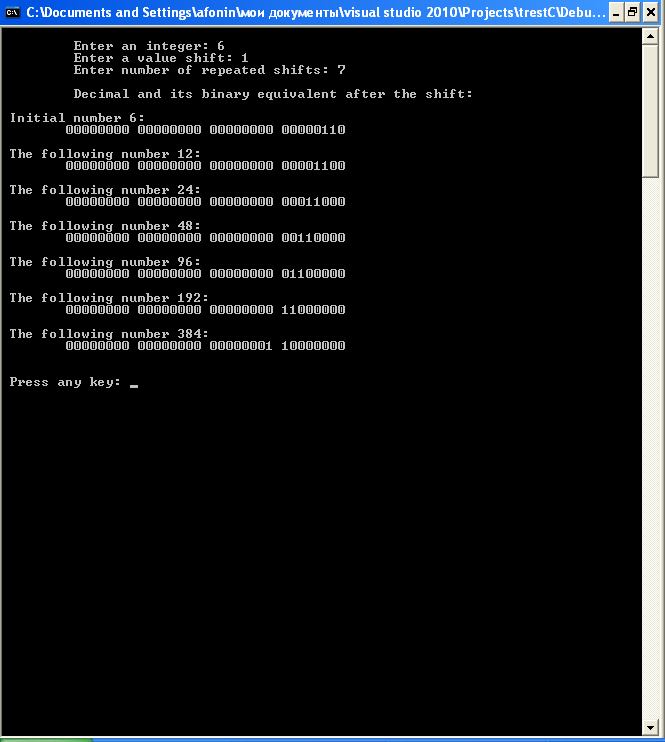The height and width of the screenshot is (742, 665).
Task: Click the 'Enter an integer: 6' line
Action: pos(149,46)
